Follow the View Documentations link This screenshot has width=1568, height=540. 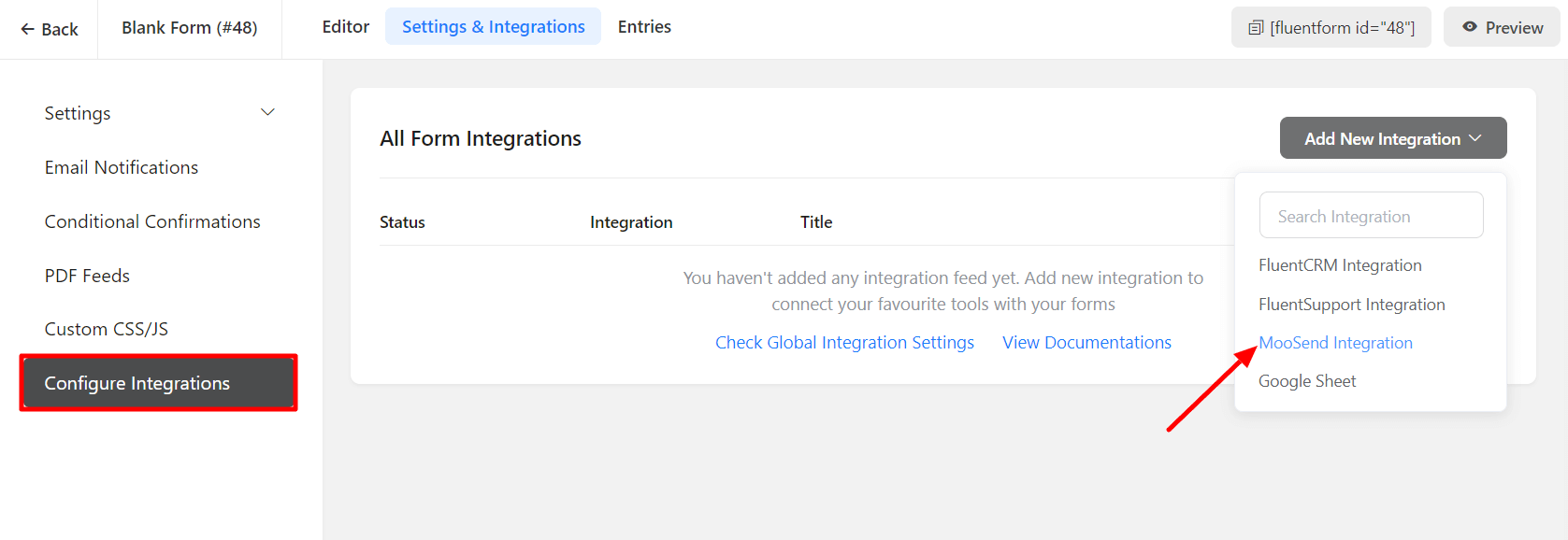coord(1086,343)
